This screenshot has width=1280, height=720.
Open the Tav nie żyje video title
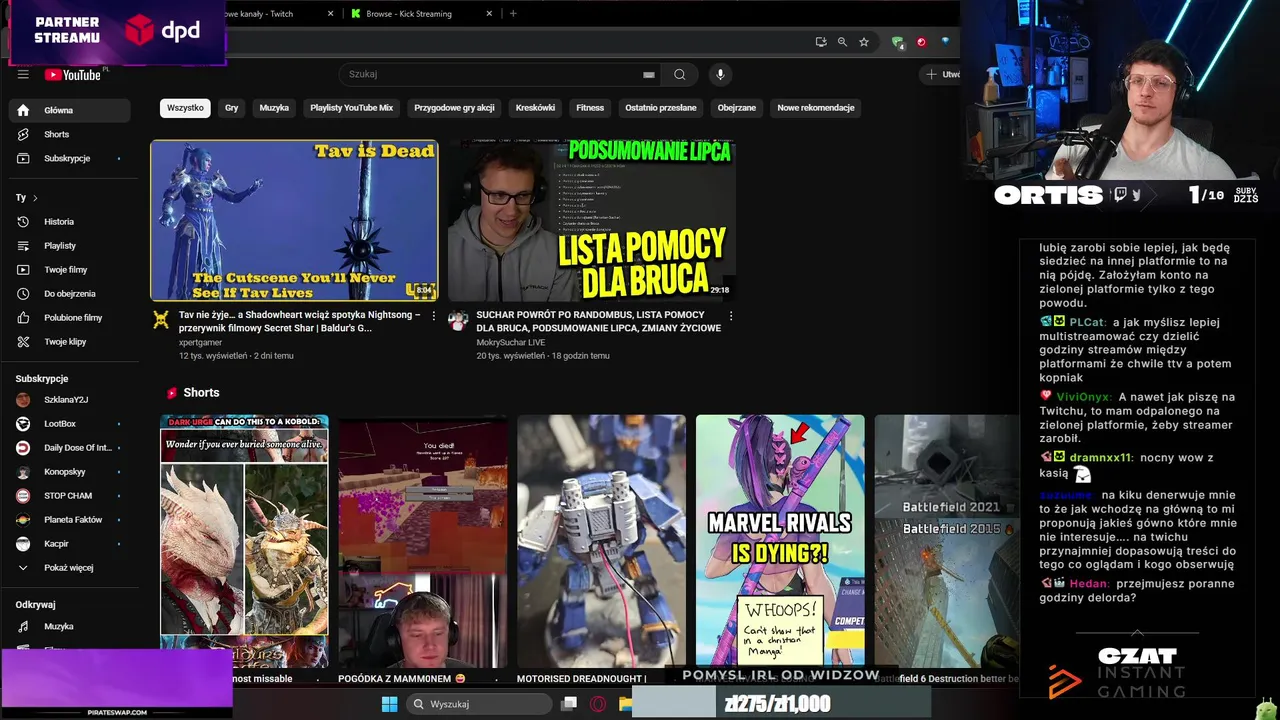click(x=299, y=321)
